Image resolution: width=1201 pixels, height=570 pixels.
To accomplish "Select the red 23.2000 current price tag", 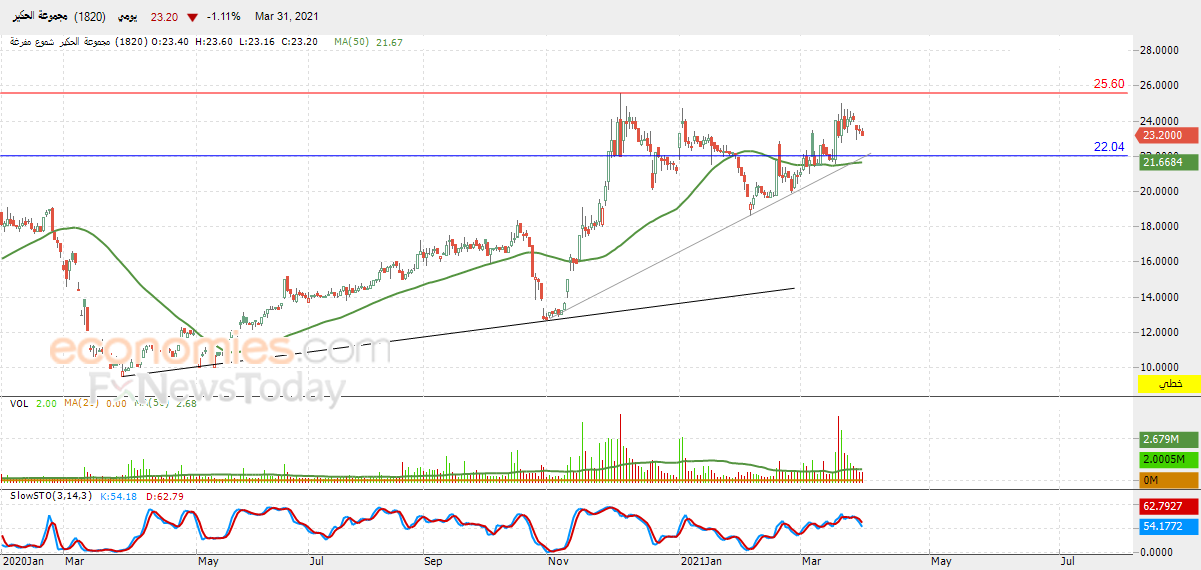I will pyautogui.click(x=1169, y=135).
